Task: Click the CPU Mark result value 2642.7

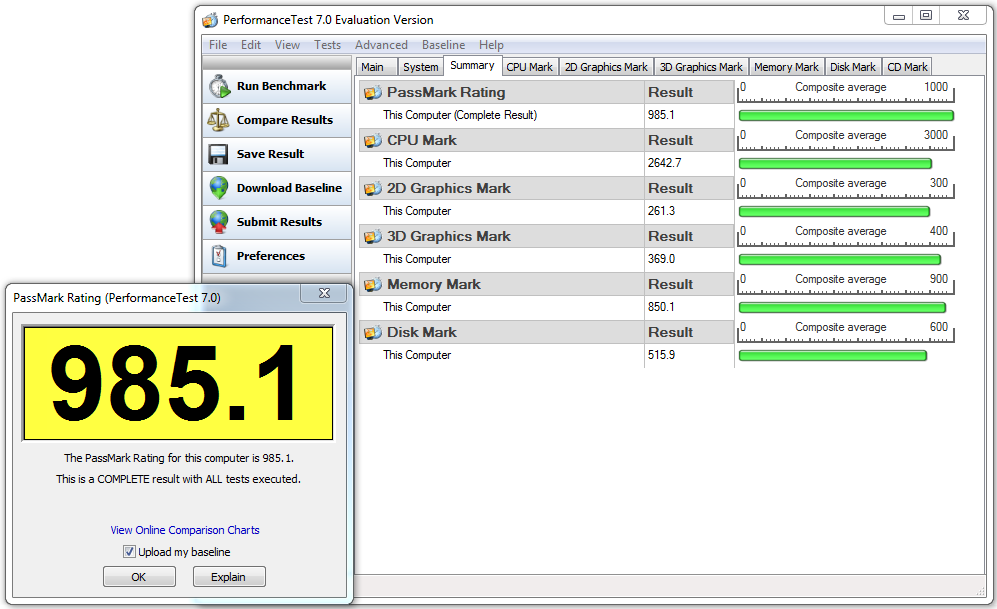Action: click(664, 163)
